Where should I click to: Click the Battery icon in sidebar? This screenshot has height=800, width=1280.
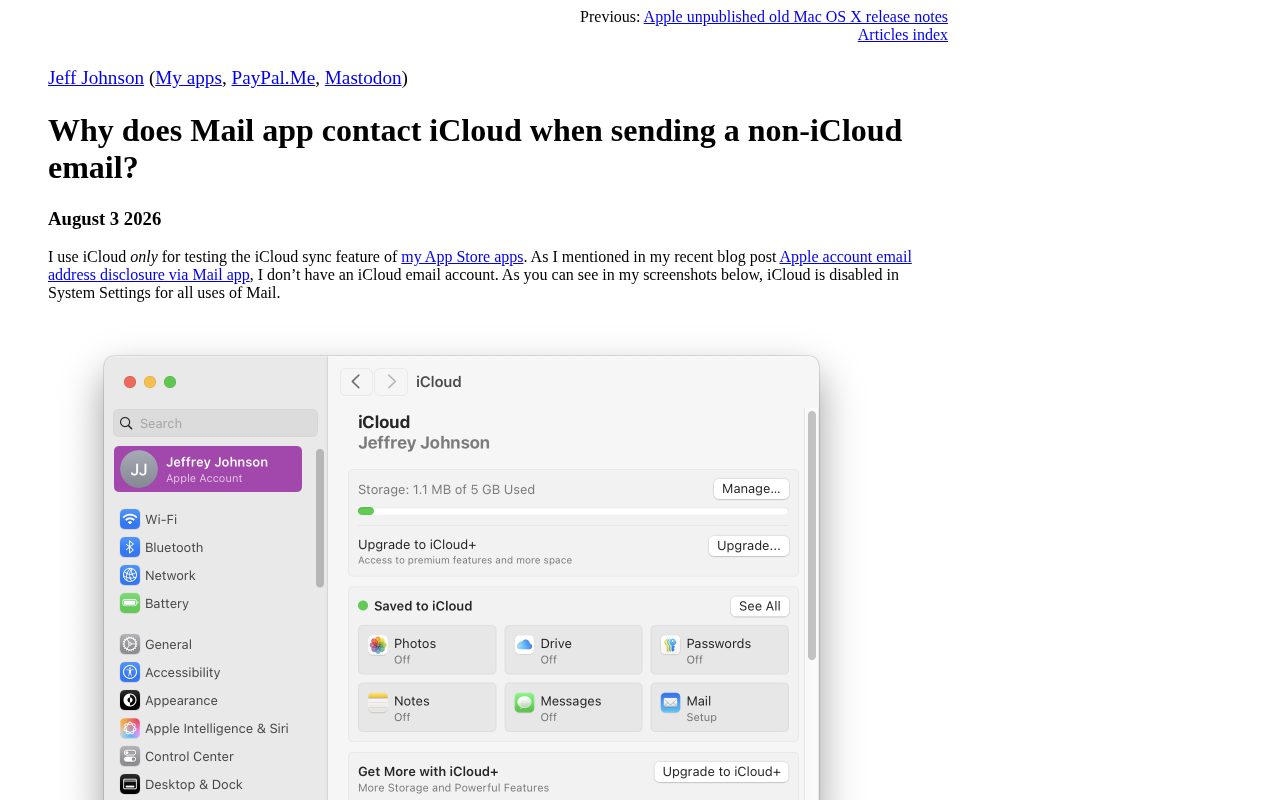point(130,603)
